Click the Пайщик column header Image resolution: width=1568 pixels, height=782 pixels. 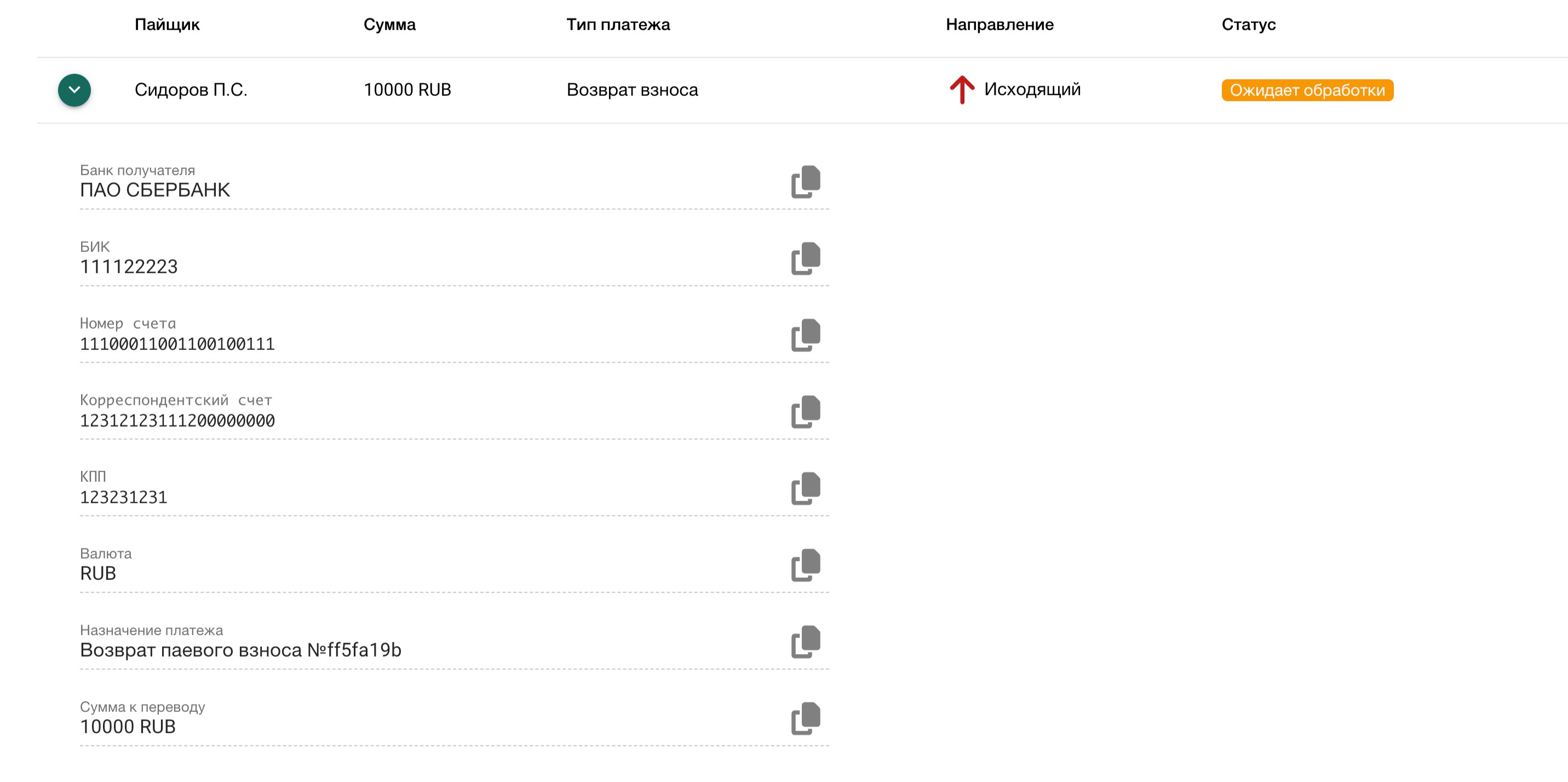[x=167, y=24]
